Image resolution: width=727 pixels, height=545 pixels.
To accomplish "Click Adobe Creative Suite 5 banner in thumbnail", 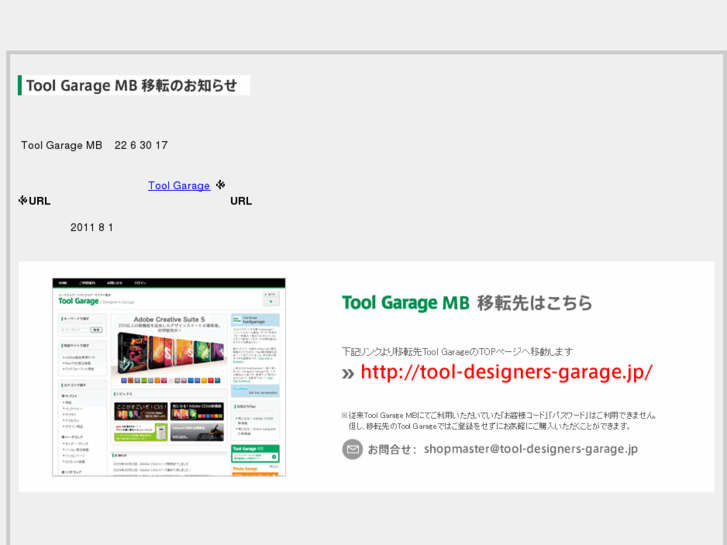I will (169, 349).
